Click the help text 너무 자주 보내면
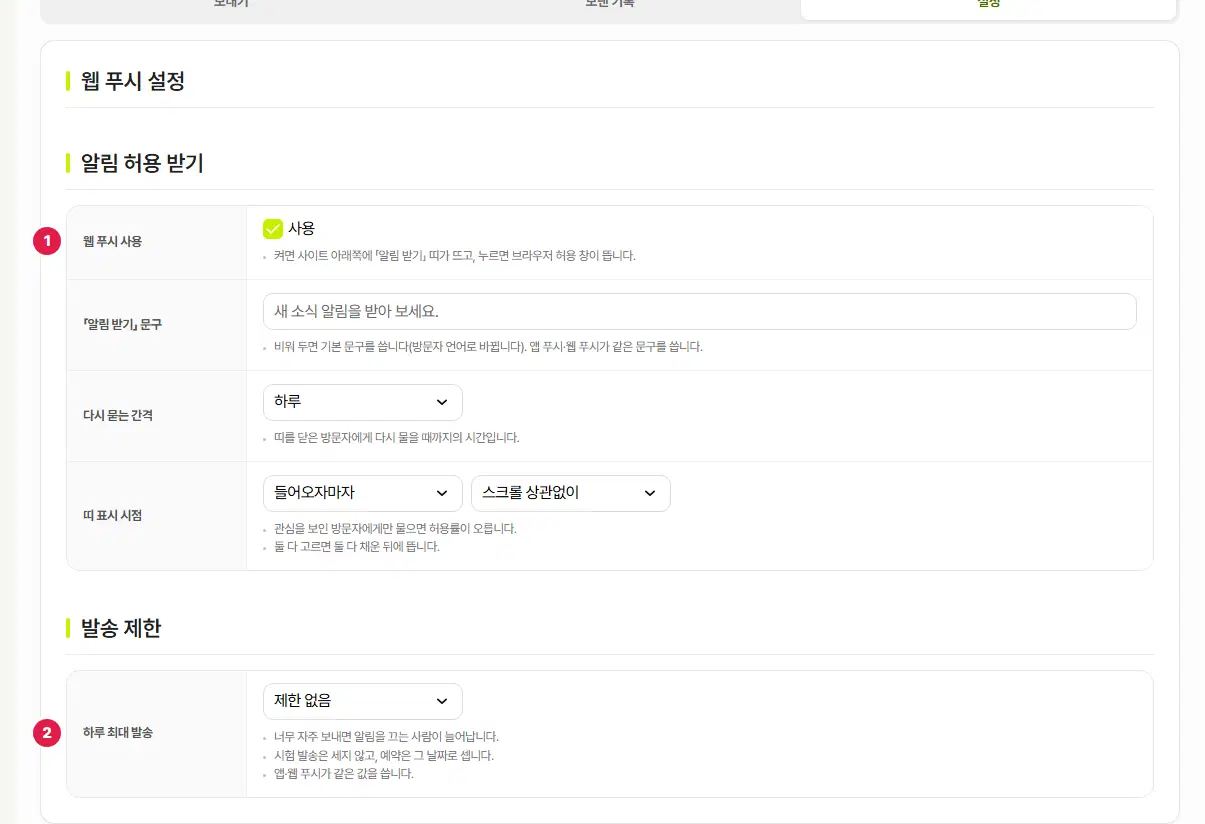The height and width of the screenshot is (824, 1205). coord(386,737)
